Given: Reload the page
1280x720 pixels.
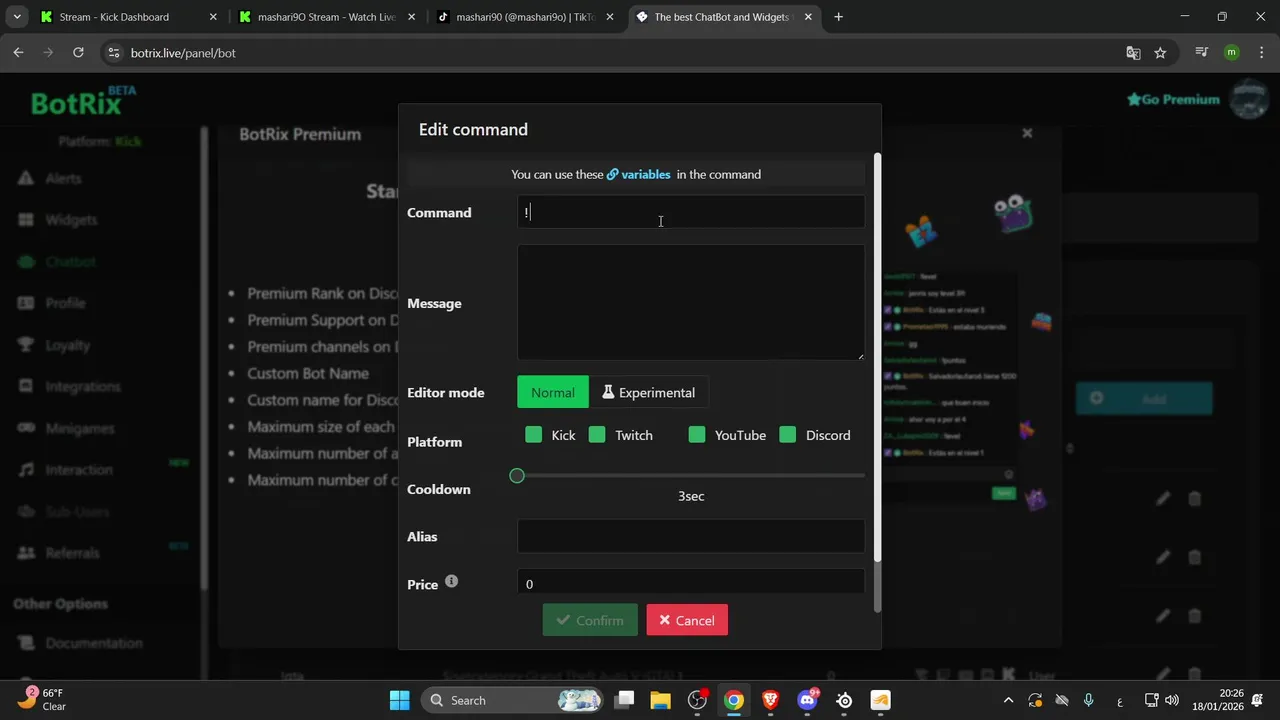Looking at the screenshot, I should (x=78, y=53).
